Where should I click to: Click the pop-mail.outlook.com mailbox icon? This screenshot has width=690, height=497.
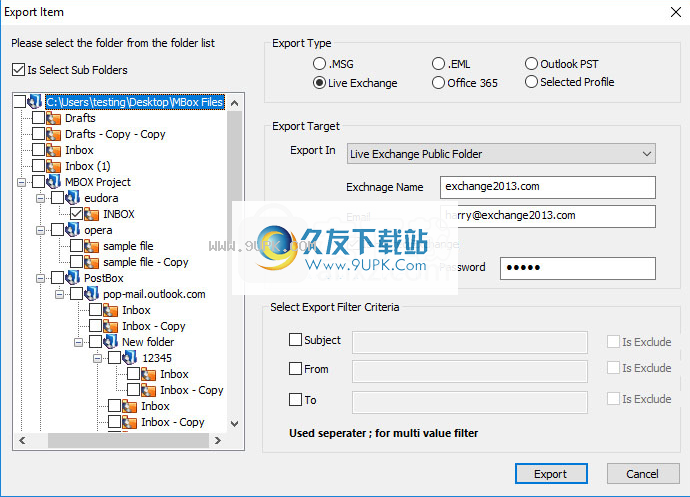[x=92, y=294]
